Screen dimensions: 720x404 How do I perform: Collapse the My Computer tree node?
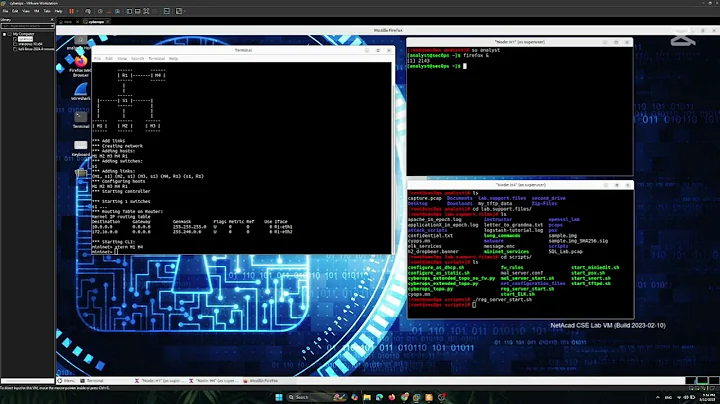5,34
